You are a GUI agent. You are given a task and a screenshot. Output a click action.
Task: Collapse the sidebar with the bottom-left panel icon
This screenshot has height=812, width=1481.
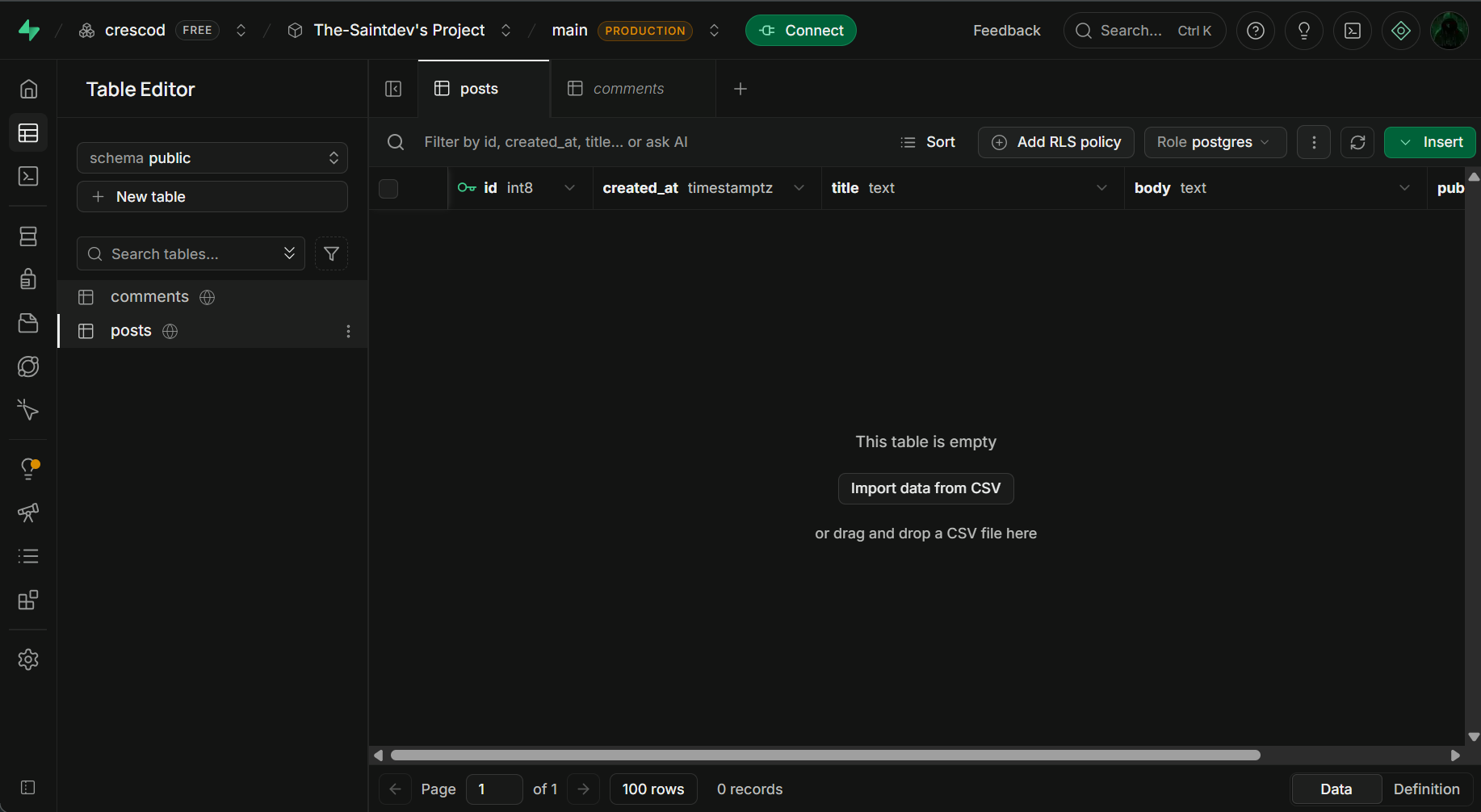(28, 787)
